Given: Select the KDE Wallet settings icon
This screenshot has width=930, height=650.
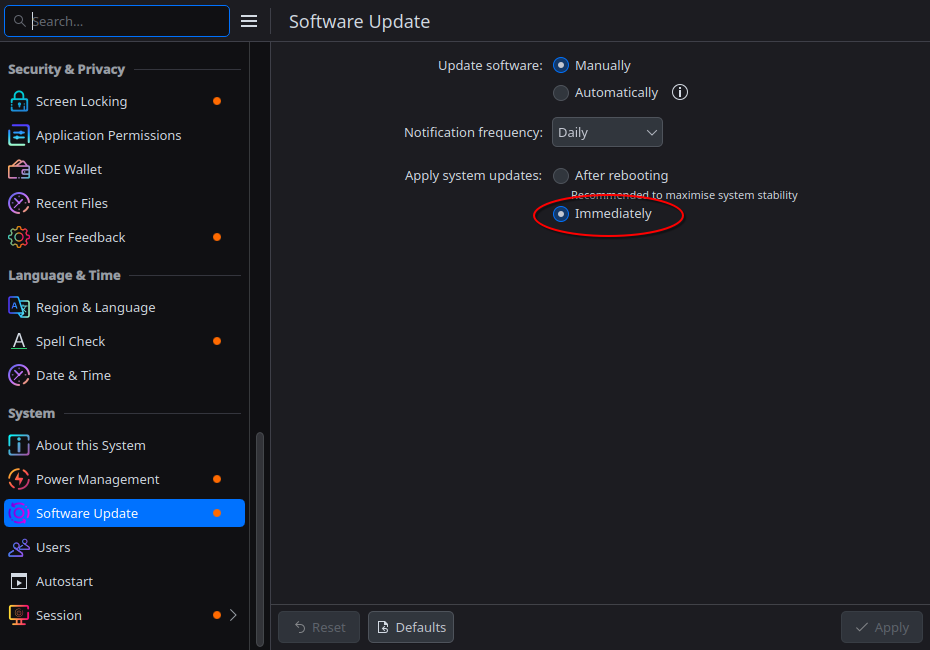Looking at the screenshot, I should (x=20, y=169).
